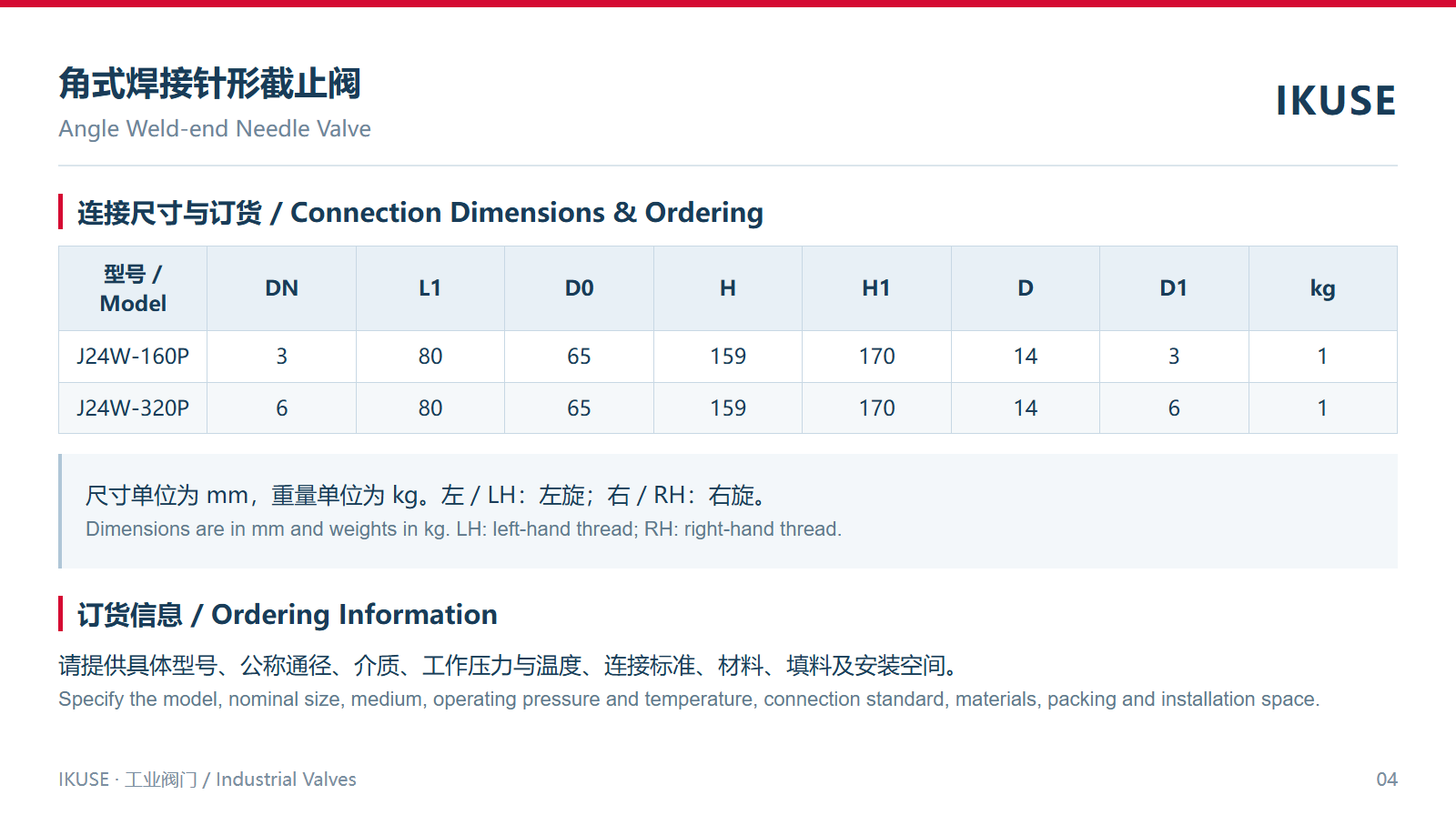Click the DN column header
The height and width of the screenshot is (815, 1456).
pyautogui.click(x=282, y=288)
